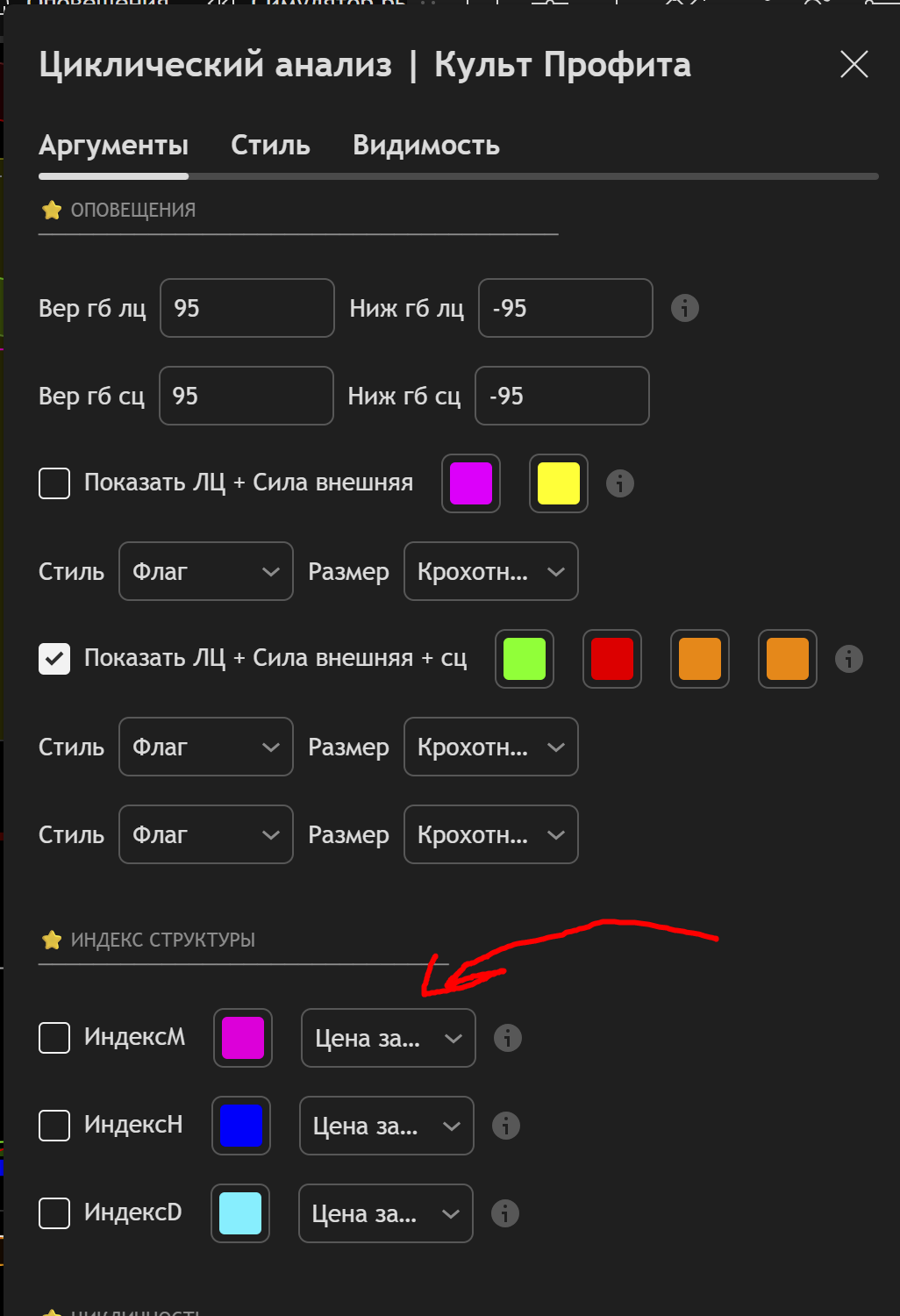Tick the ИндексD checkbox
This screenshot has height=1316, width=900.
(54, 1213)
